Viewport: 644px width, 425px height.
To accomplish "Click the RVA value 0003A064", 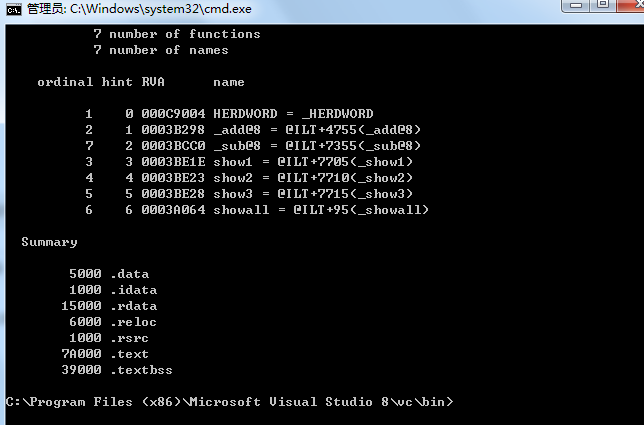I will tap(173, 210).
